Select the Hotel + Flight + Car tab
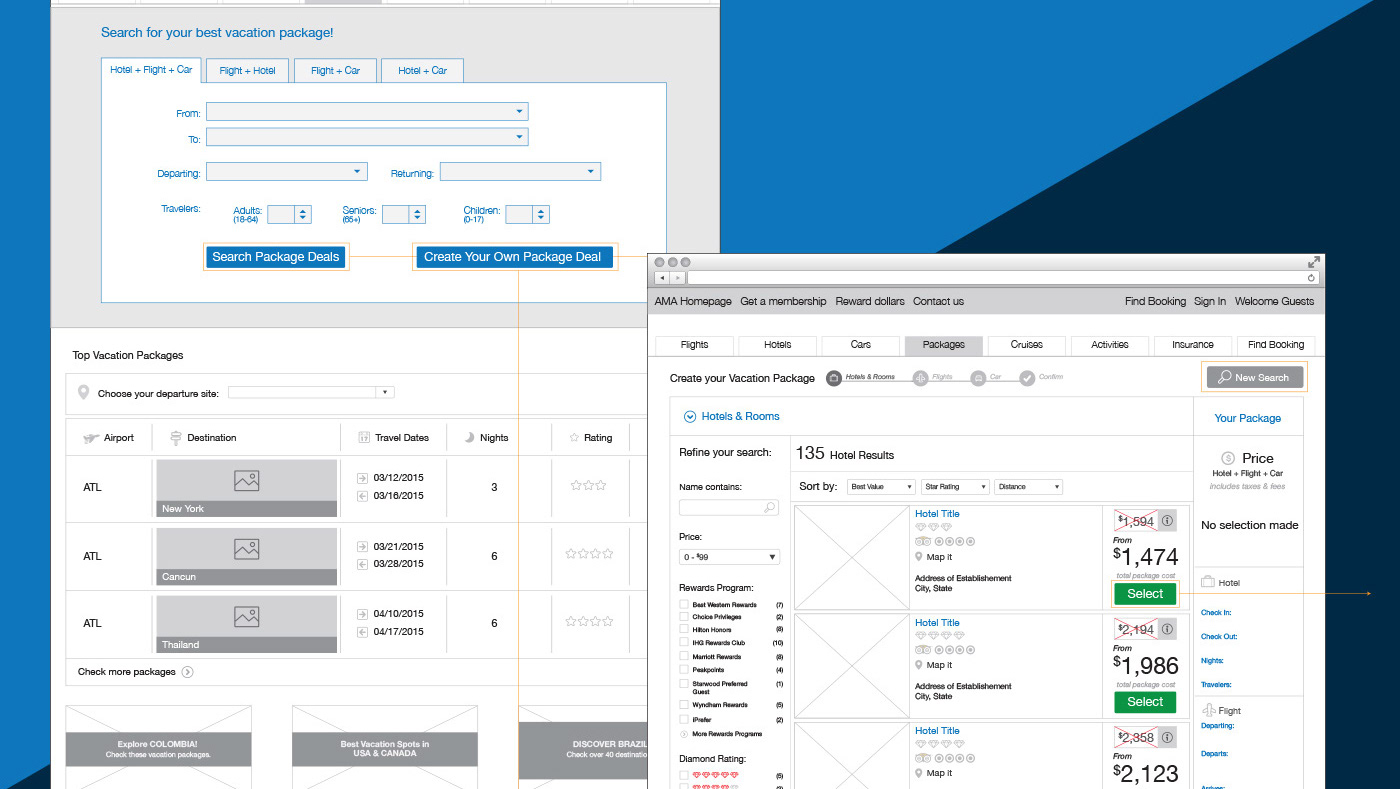The height and width of the screenshot is (789, 1400). click(151, 70)
